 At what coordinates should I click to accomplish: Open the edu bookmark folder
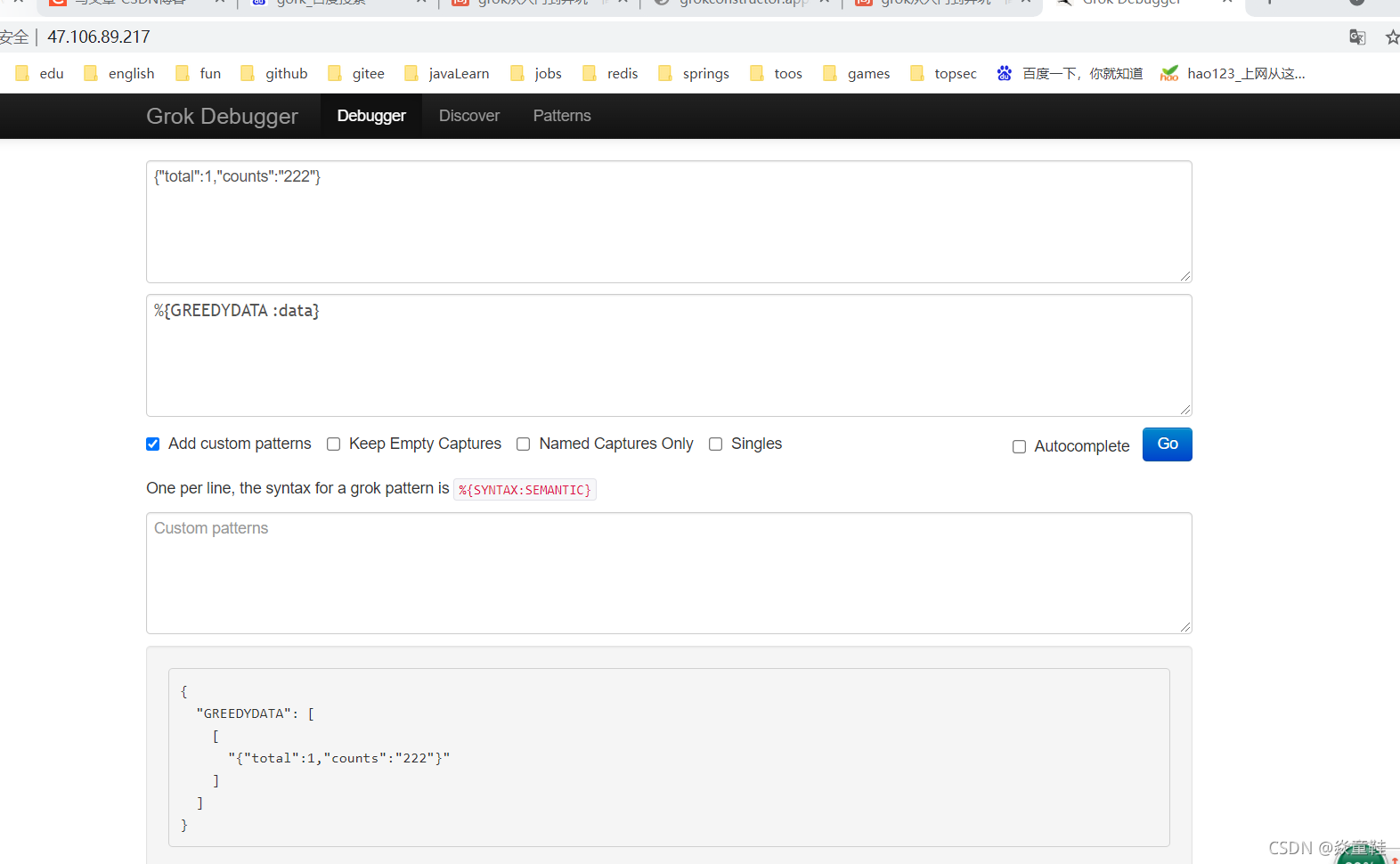[39, 74]
